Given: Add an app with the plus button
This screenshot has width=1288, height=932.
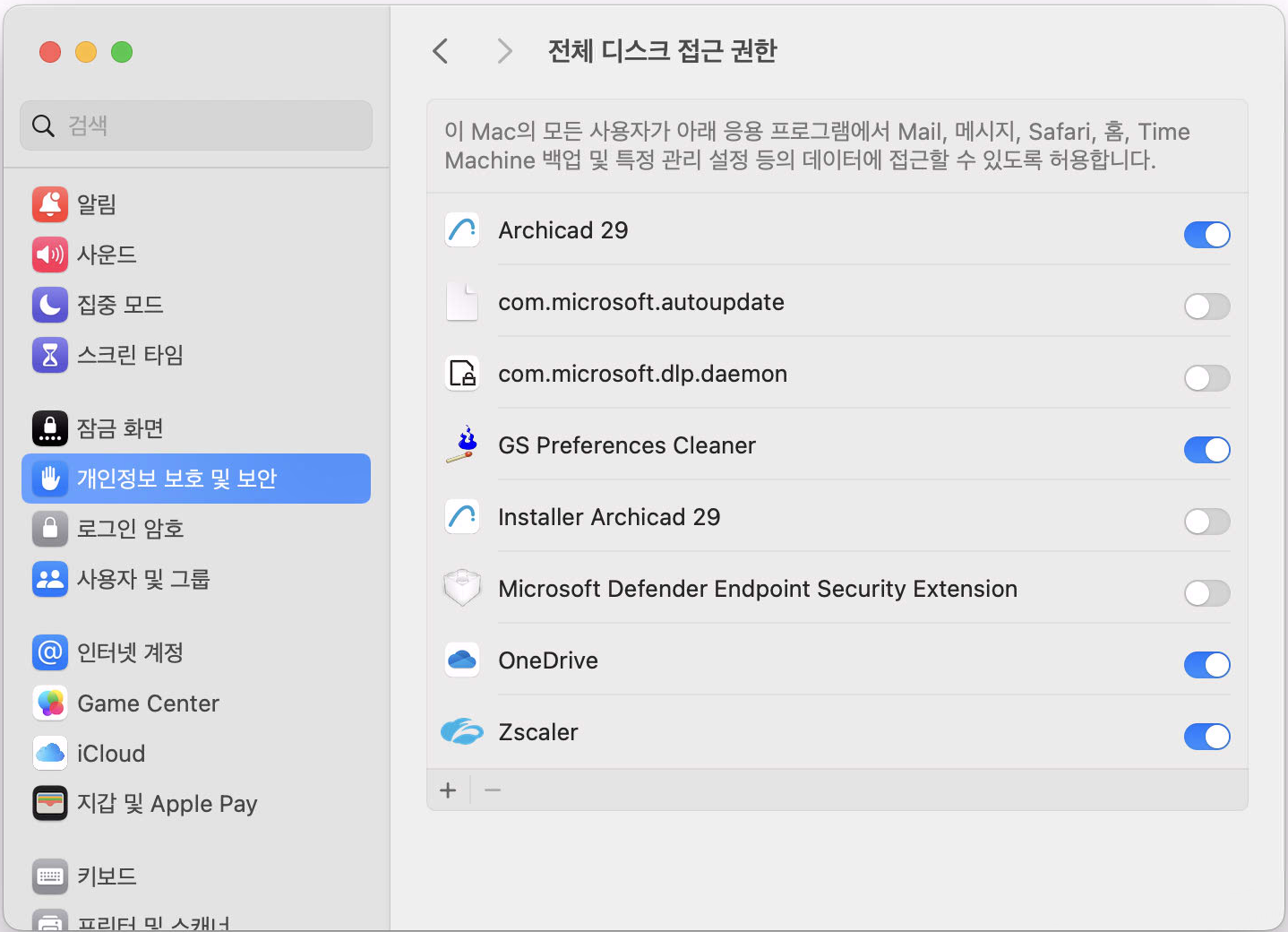Looking at the screenshot, I should (x=448, y=790).
